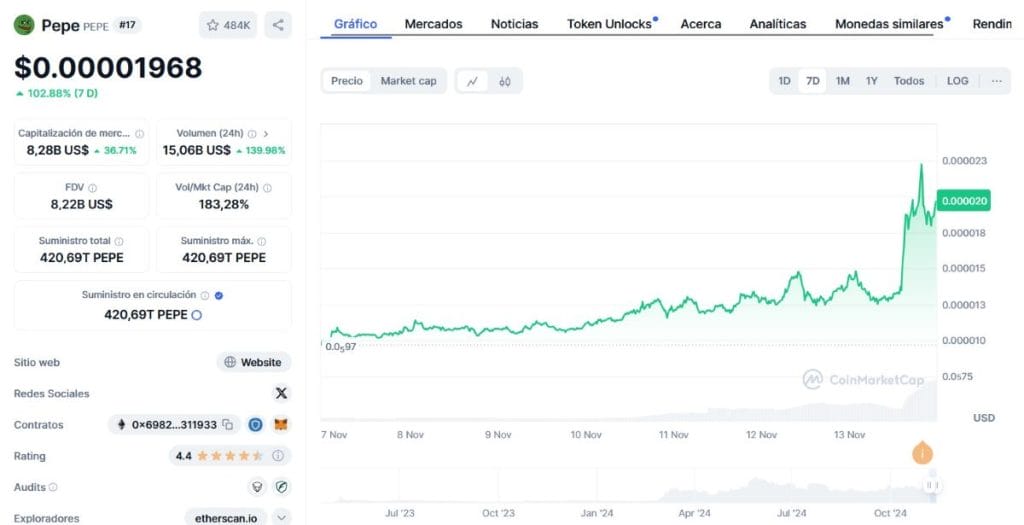Open chart more options menu
The width and height of the screenshot is (1024, 525).
tap(997, 81)
